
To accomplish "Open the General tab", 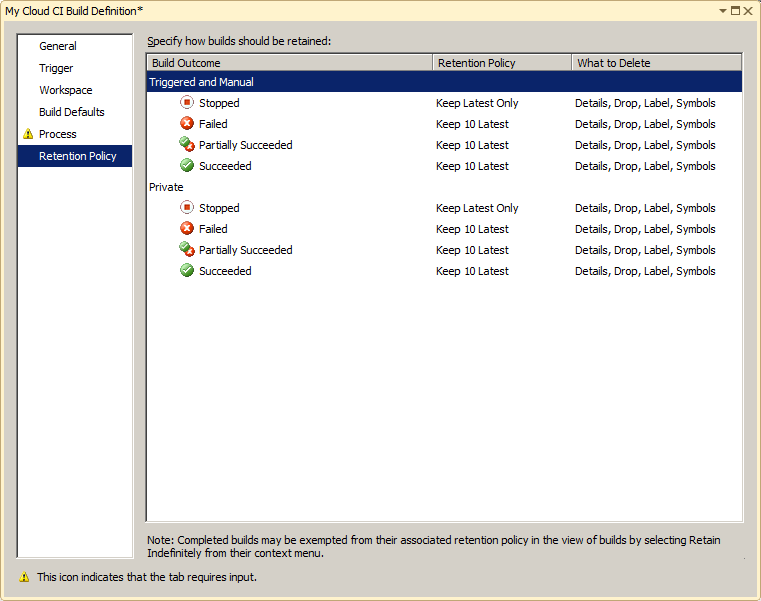I will point(58,46).
